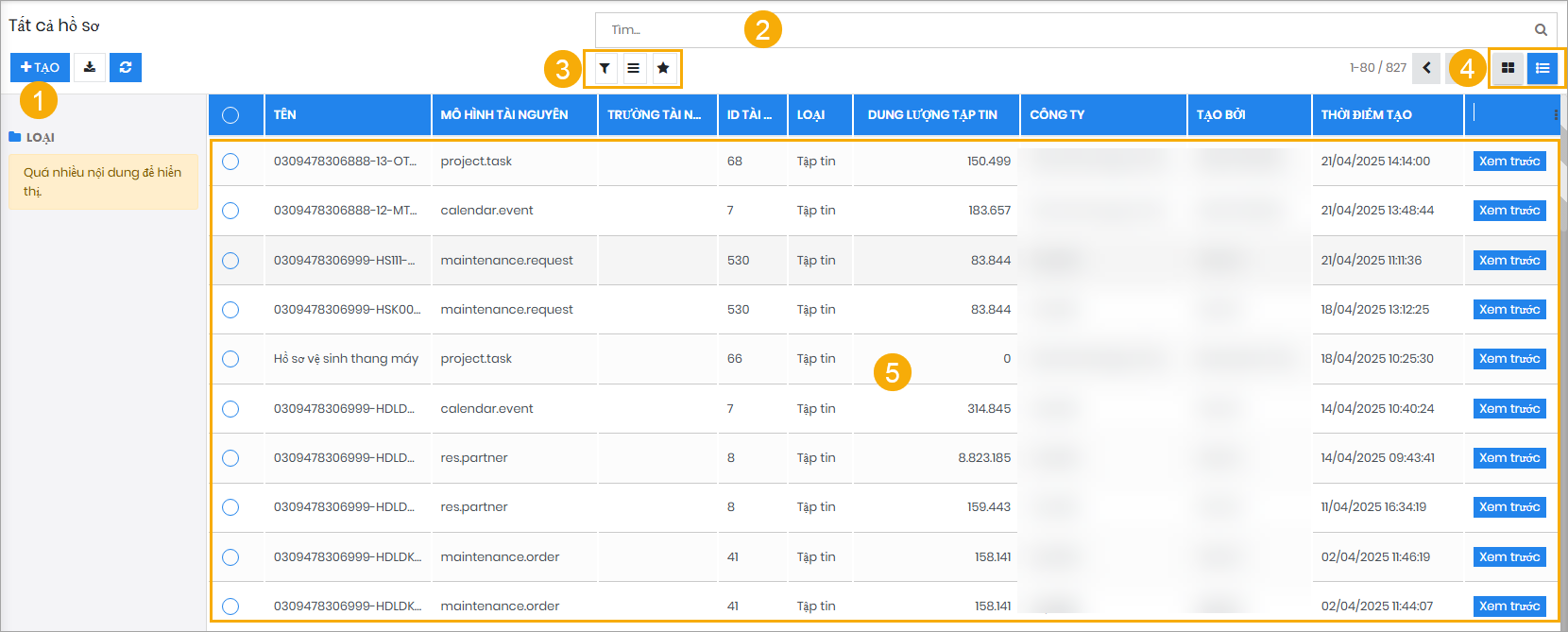Go to previous page with arrow
The width and height of the screenshot is (1568, 632).
point(1426,68)
